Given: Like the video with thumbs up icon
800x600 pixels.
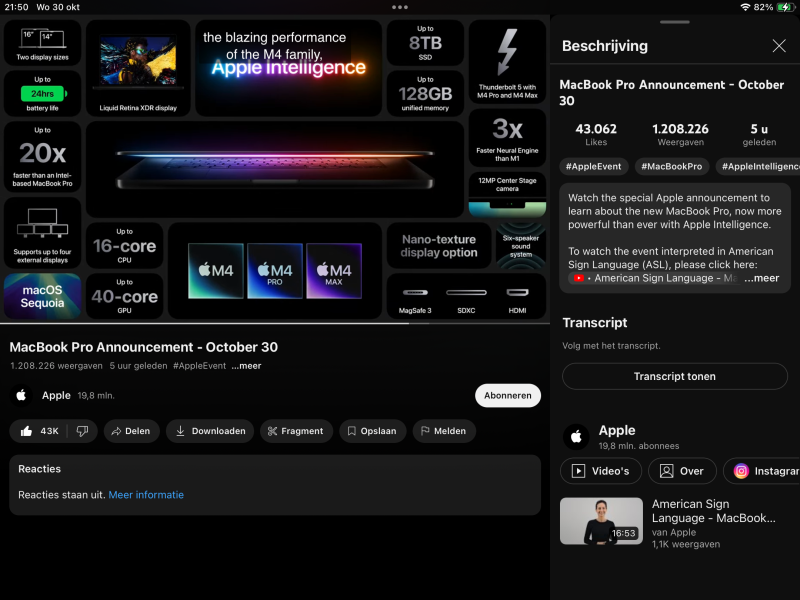Looking at the screenshot, I should 40,431.
